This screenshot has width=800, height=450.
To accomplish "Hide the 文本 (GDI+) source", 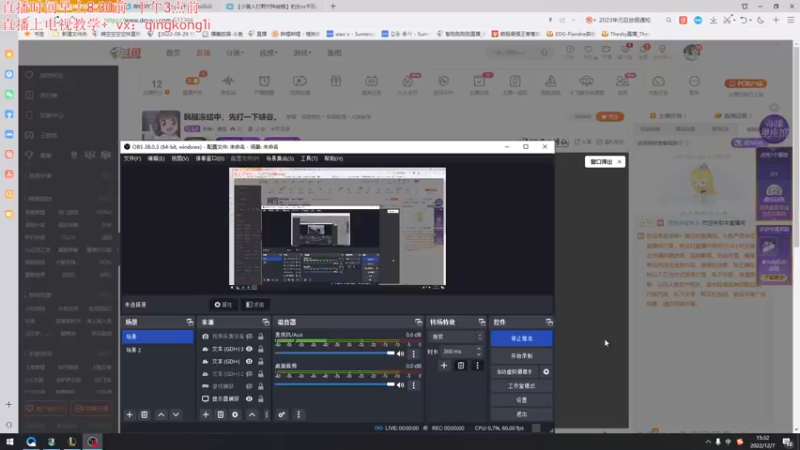I will [x=249, y=361].
